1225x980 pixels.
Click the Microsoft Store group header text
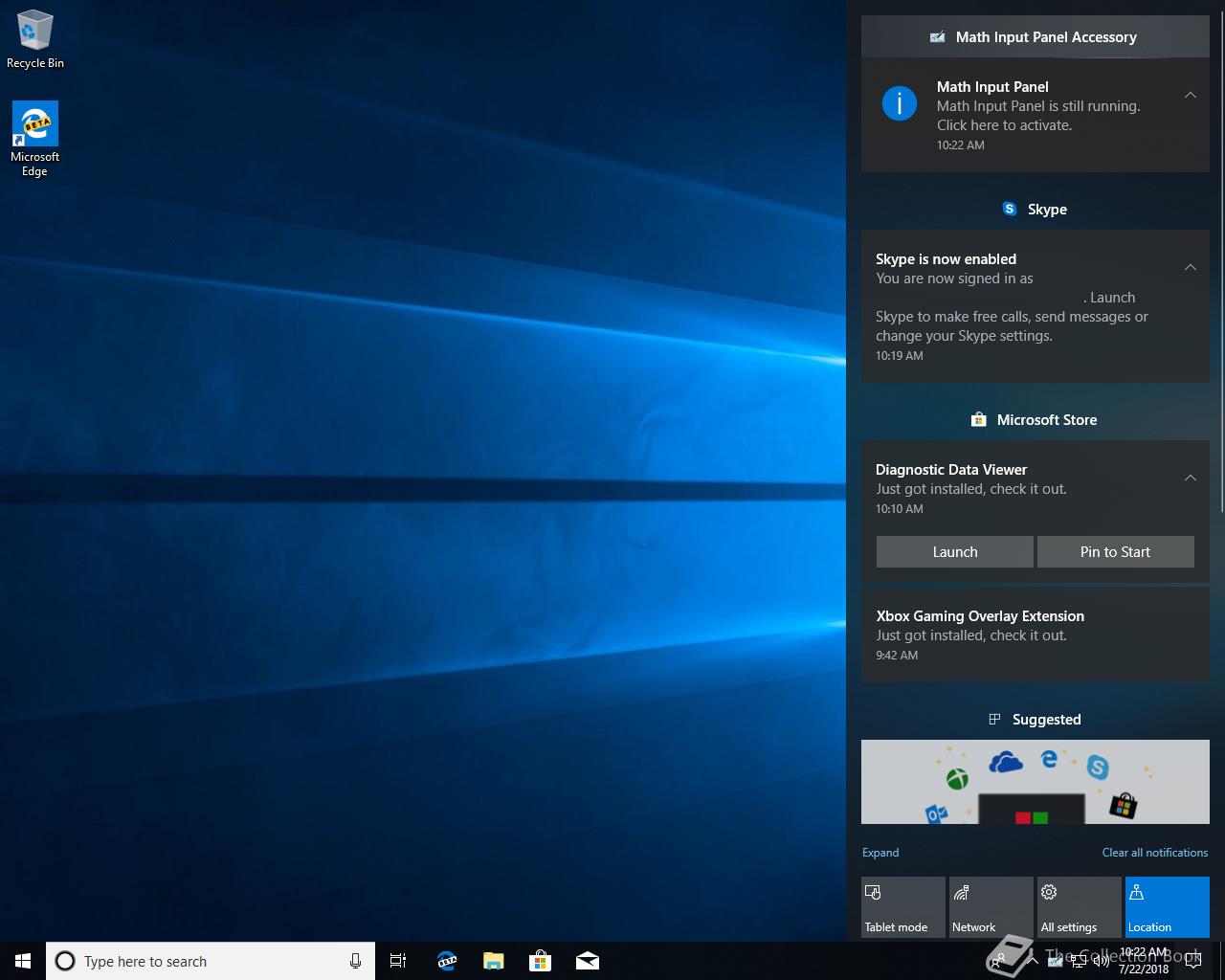1047,419
